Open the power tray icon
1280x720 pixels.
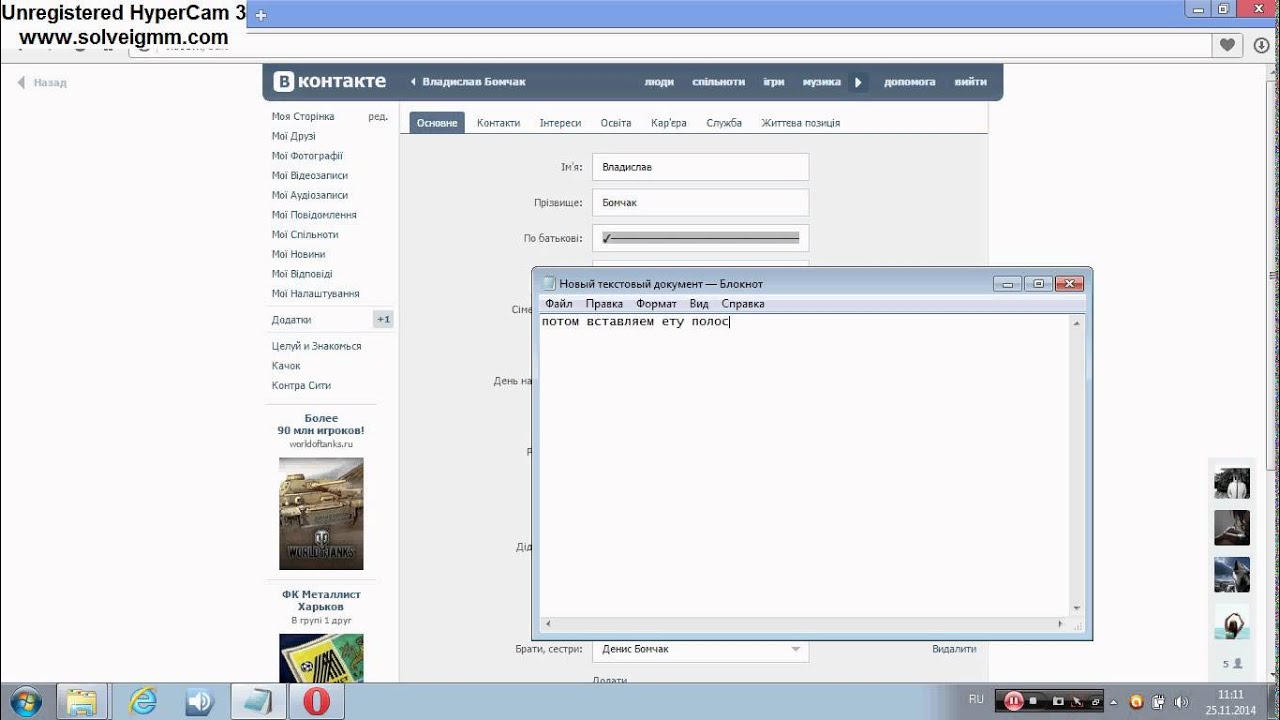click(1159, 701)
